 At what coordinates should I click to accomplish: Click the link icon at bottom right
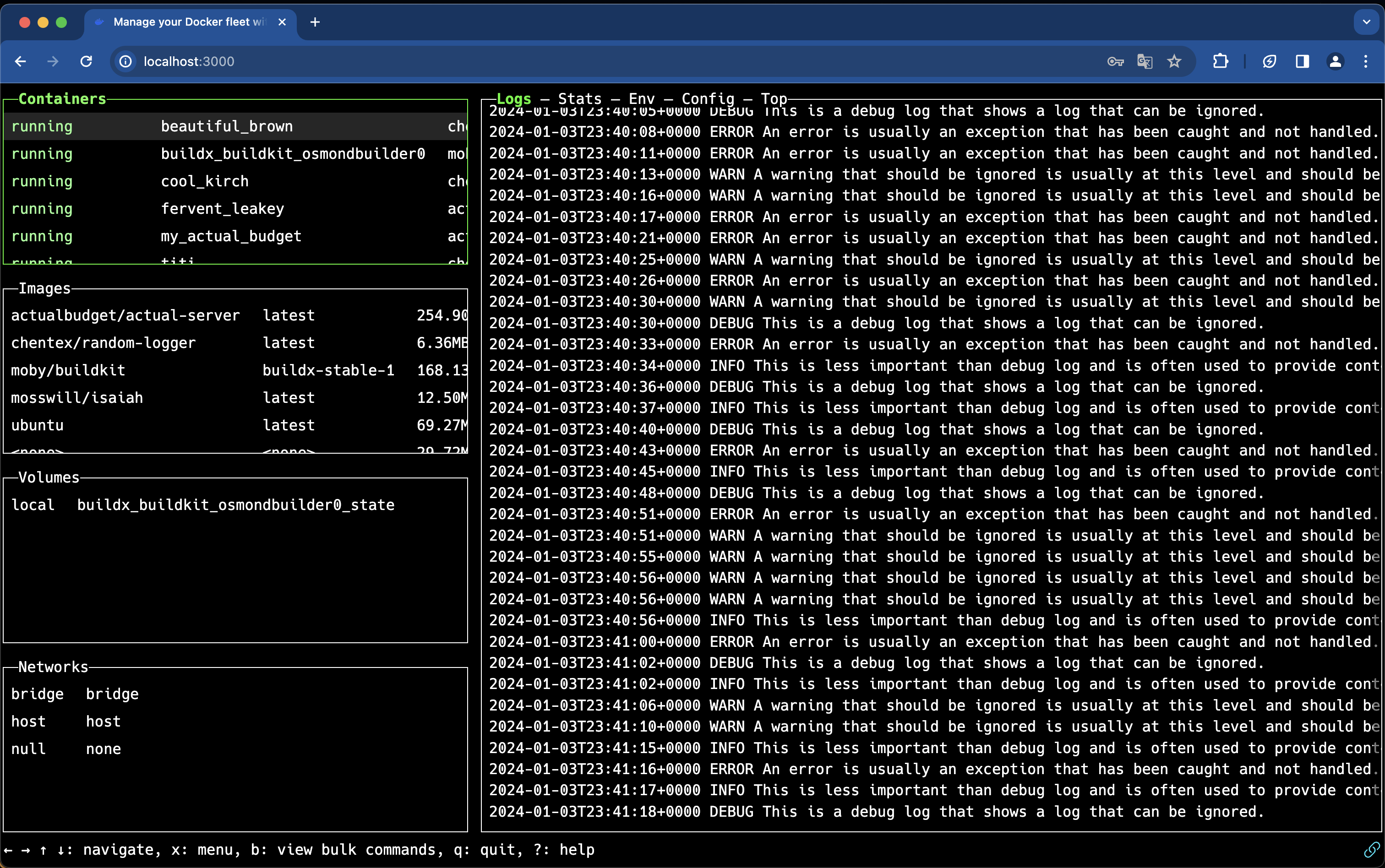click(1371, 849)
